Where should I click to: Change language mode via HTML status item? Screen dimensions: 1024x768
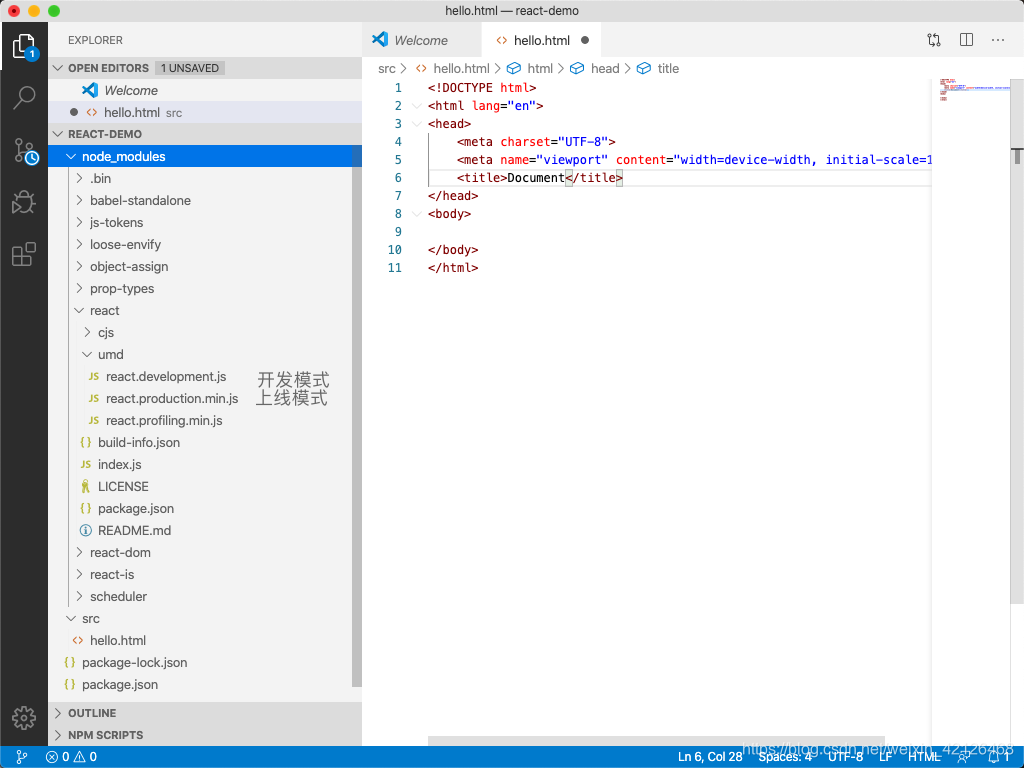[924, 757]
